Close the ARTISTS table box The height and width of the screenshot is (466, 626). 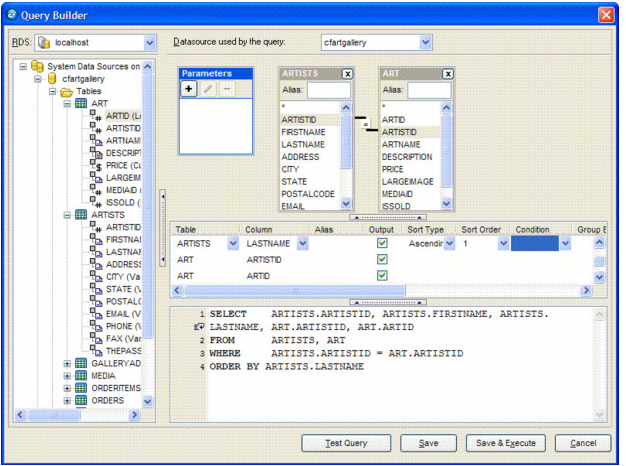(347, 73)
